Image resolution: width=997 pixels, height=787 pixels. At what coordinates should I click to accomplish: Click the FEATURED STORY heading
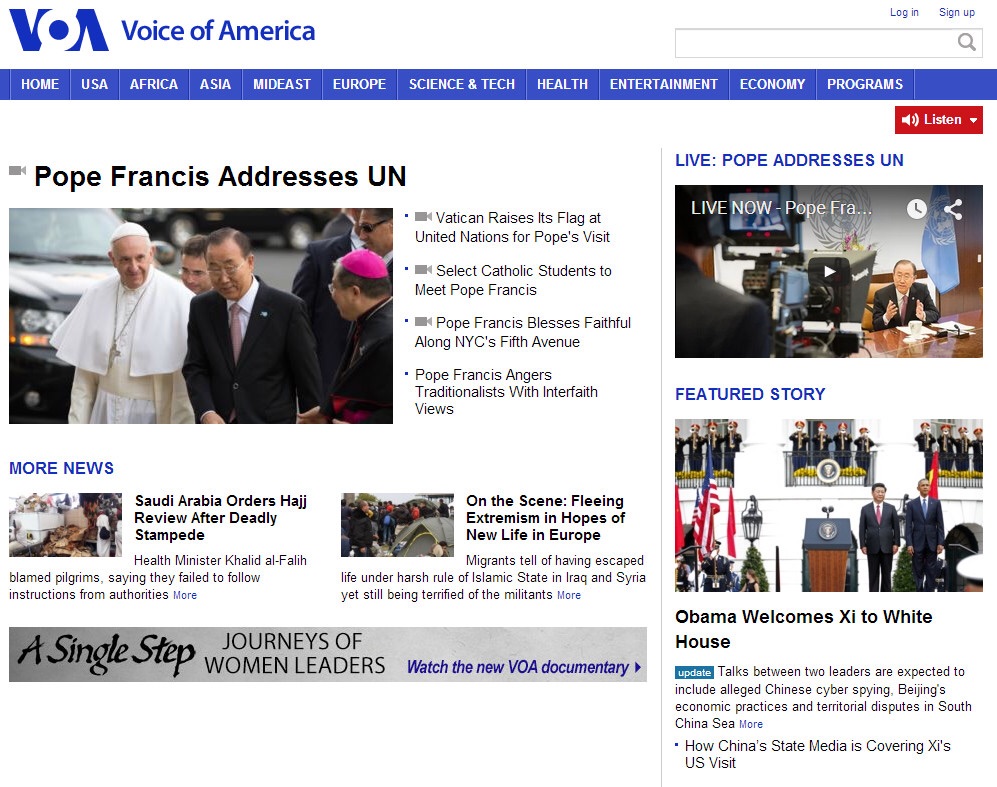coord(750,394)
